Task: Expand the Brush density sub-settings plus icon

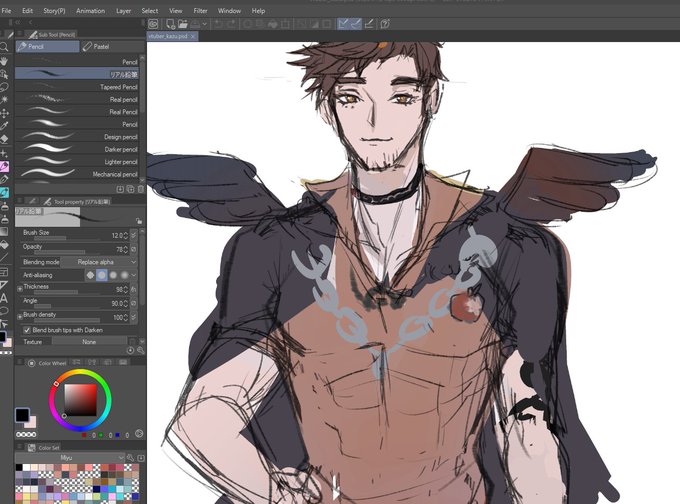Action: (20, 317)
